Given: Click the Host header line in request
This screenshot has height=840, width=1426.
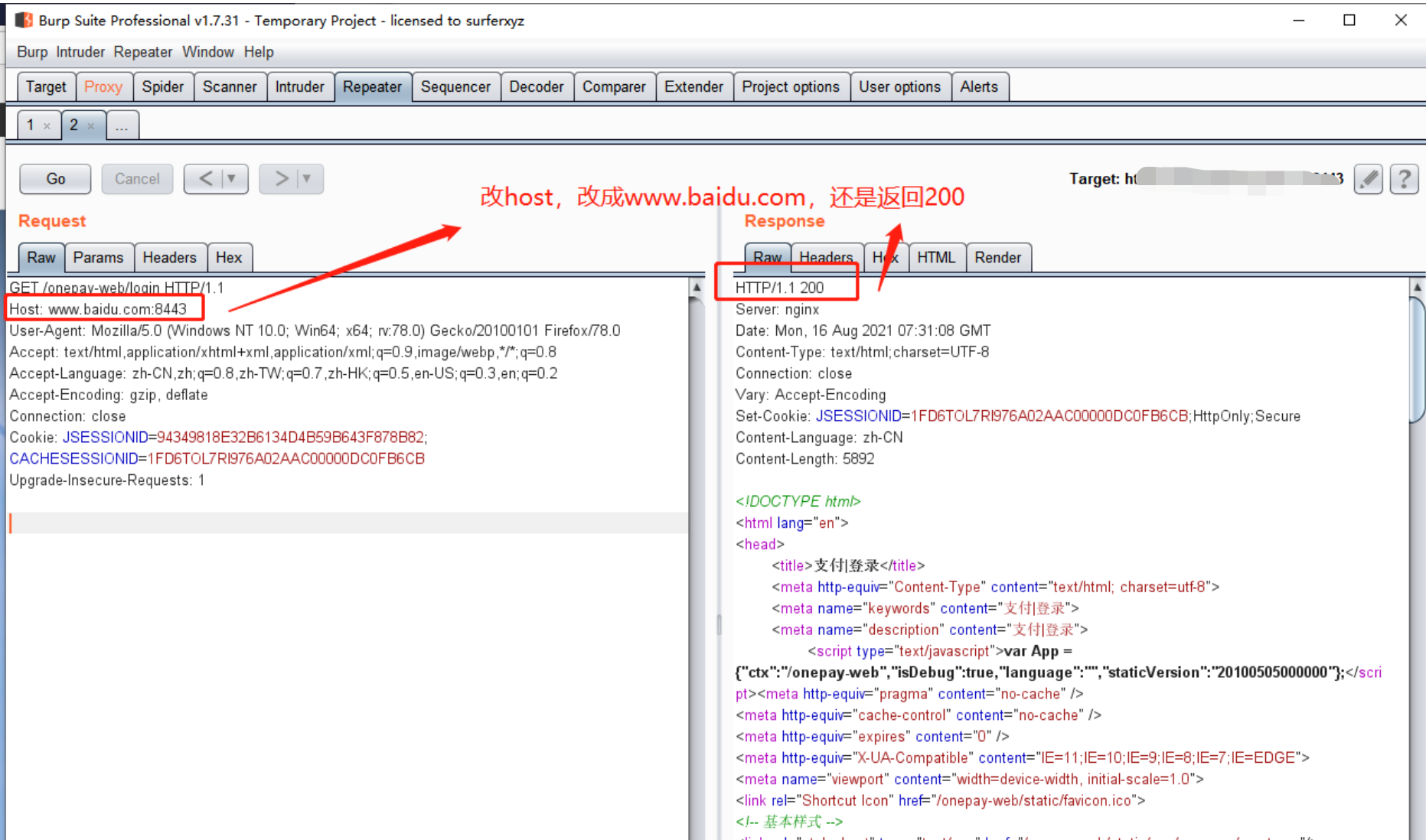Looking at the screenshot, I should (98, 309).
